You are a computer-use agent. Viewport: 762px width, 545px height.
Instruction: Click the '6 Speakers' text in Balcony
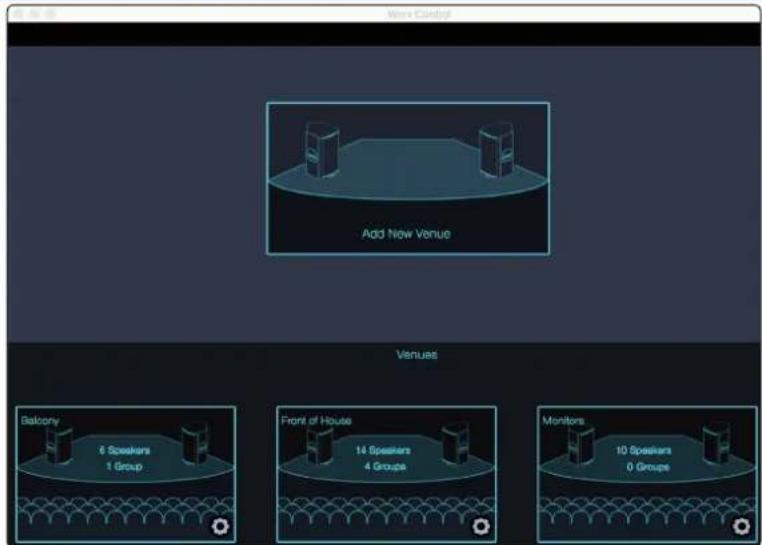click(x=124, y=450)
